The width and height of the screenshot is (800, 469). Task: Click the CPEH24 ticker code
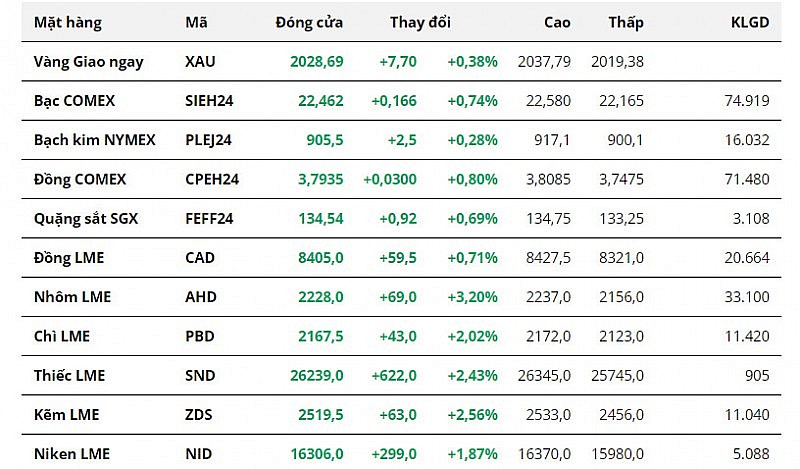(212, 179)
